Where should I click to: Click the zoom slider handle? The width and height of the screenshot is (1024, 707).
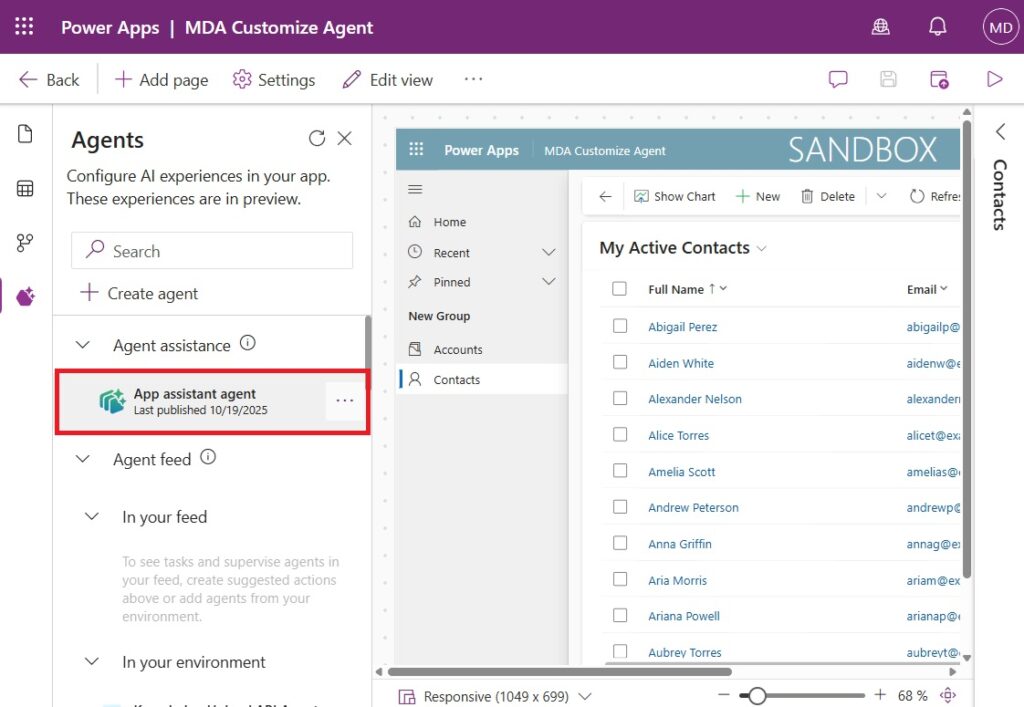tap(757, 695)
